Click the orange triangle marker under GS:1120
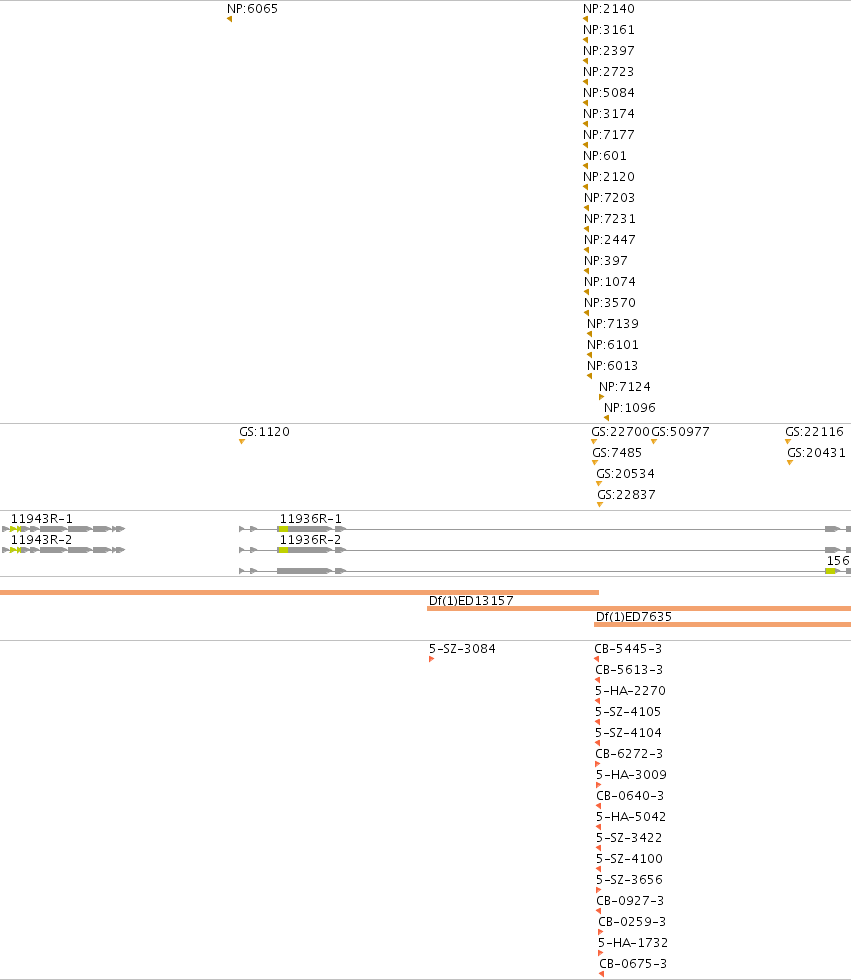 pyautogui.click(x=242, y=442)
